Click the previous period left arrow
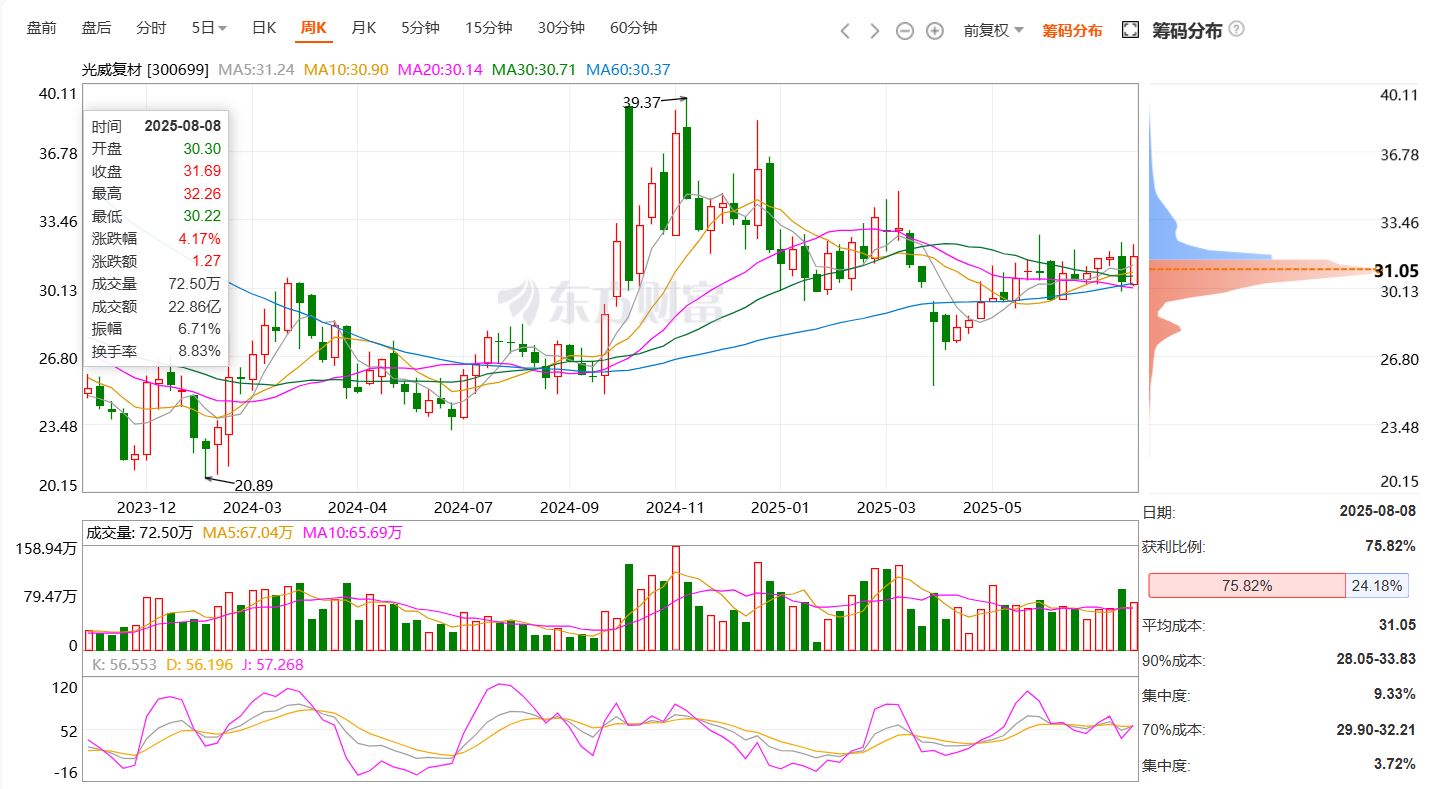Image resolution: width=1456 pixels, height=789 pixels. [x=845, y=30]
